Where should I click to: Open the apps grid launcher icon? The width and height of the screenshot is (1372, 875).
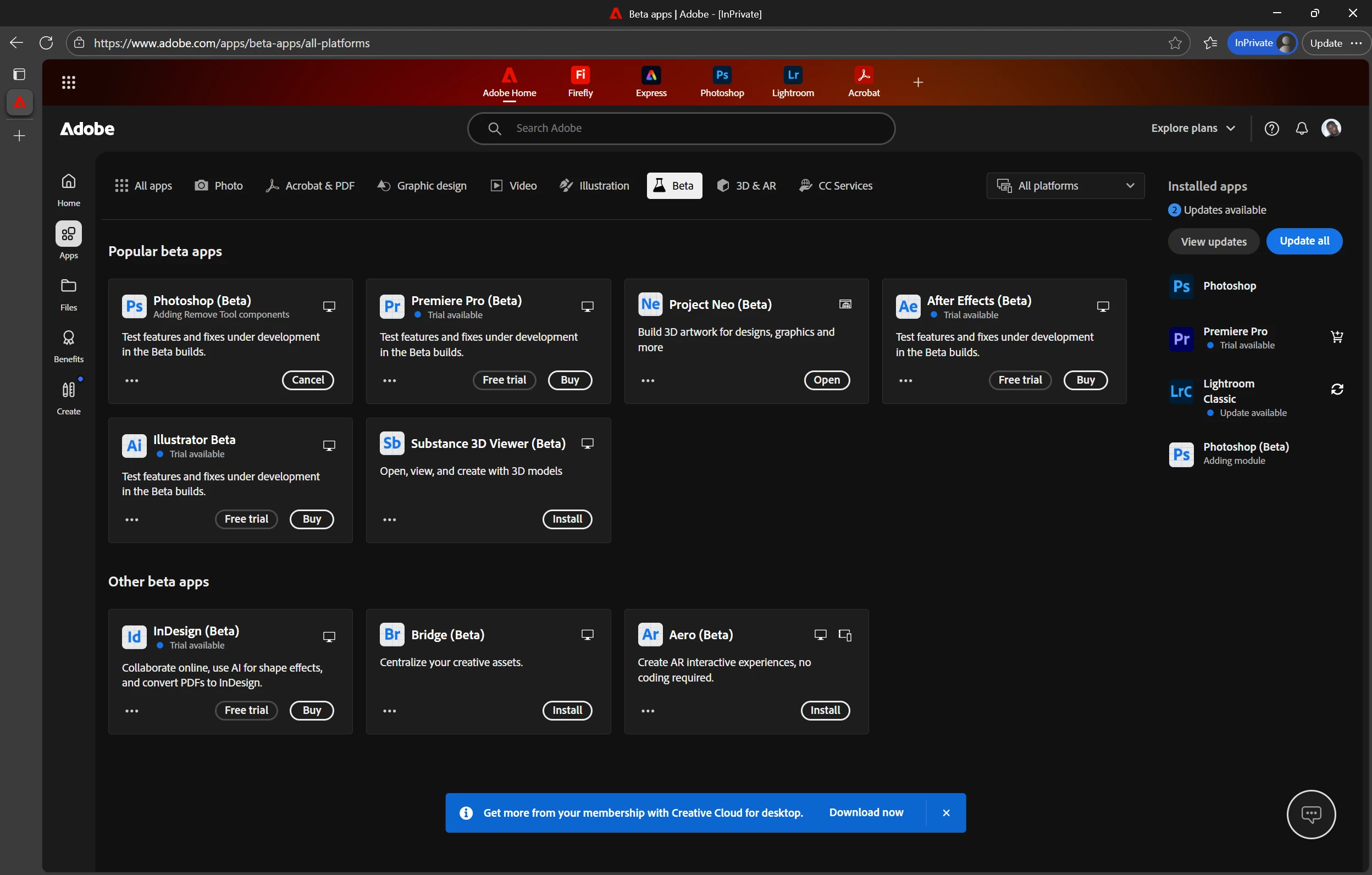click(68, 82)
